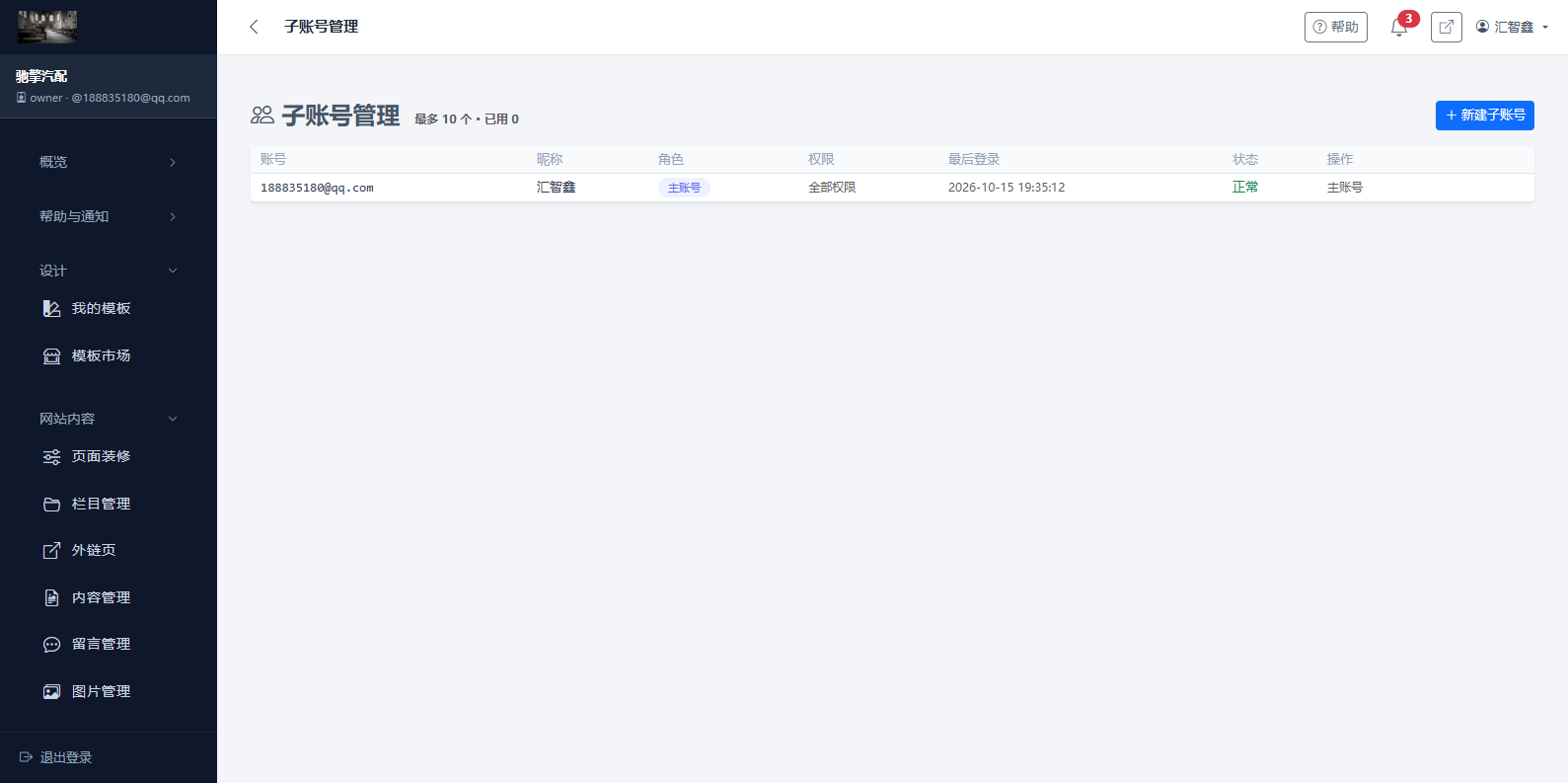The width and height of the screenshot is (1568, 783).
Task: Click the 驰擎汽配 site name
Action: [41, 76]
